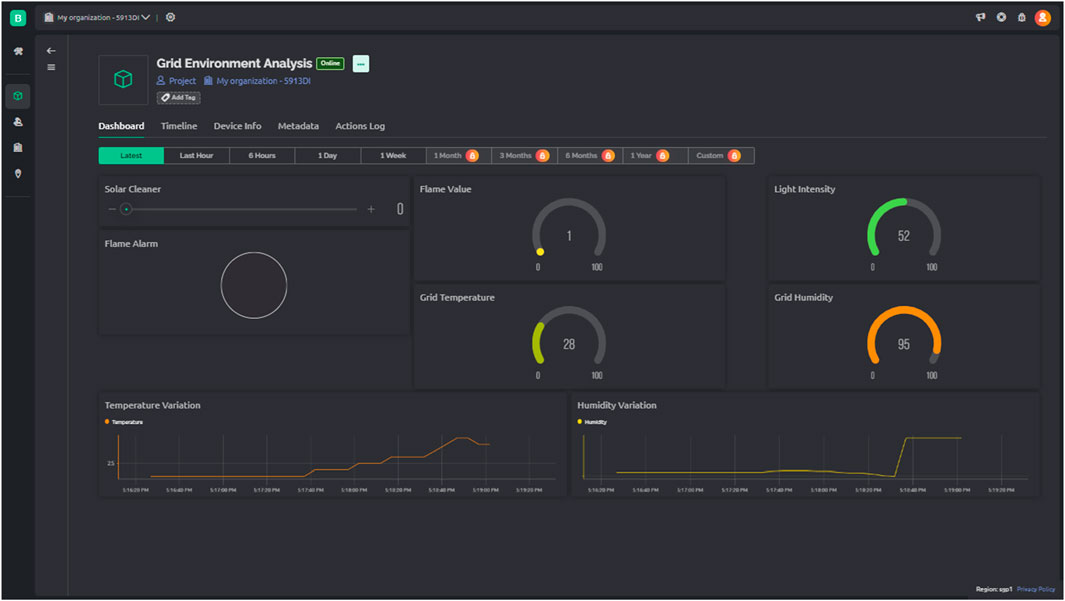
Task: Click the lock icon on 3 Months
Action: (x=543, y=156)
